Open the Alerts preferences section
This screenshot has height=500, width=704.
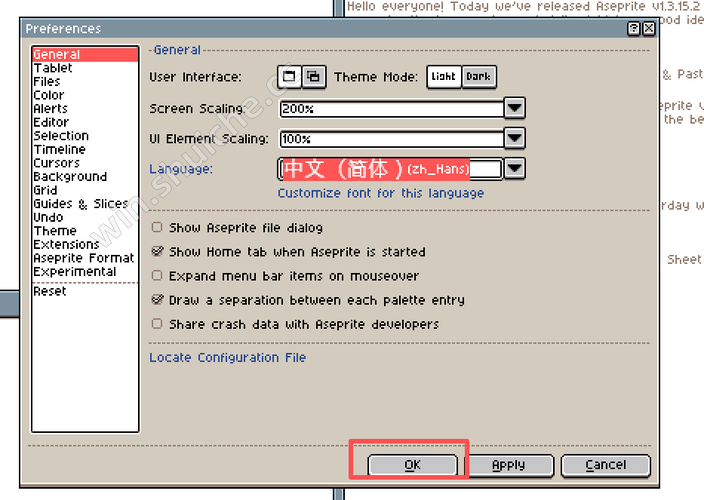pyautogui.click(x=85, y=109)
